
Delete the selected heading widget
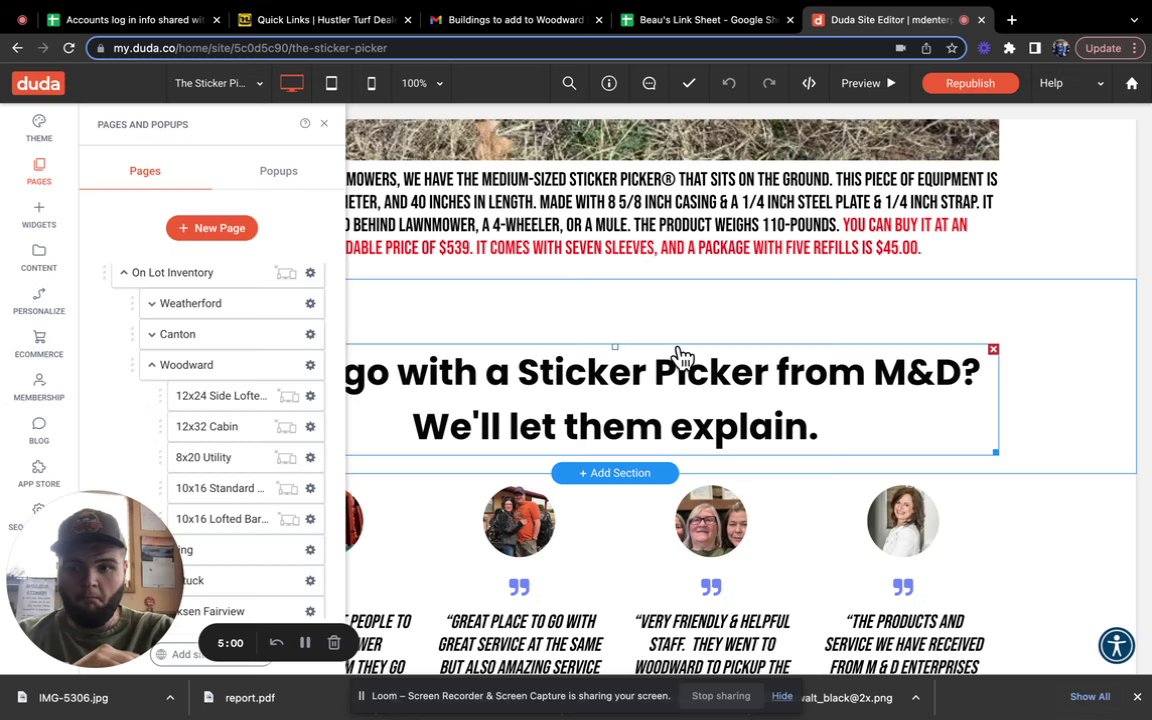click(x=993, y=349)
